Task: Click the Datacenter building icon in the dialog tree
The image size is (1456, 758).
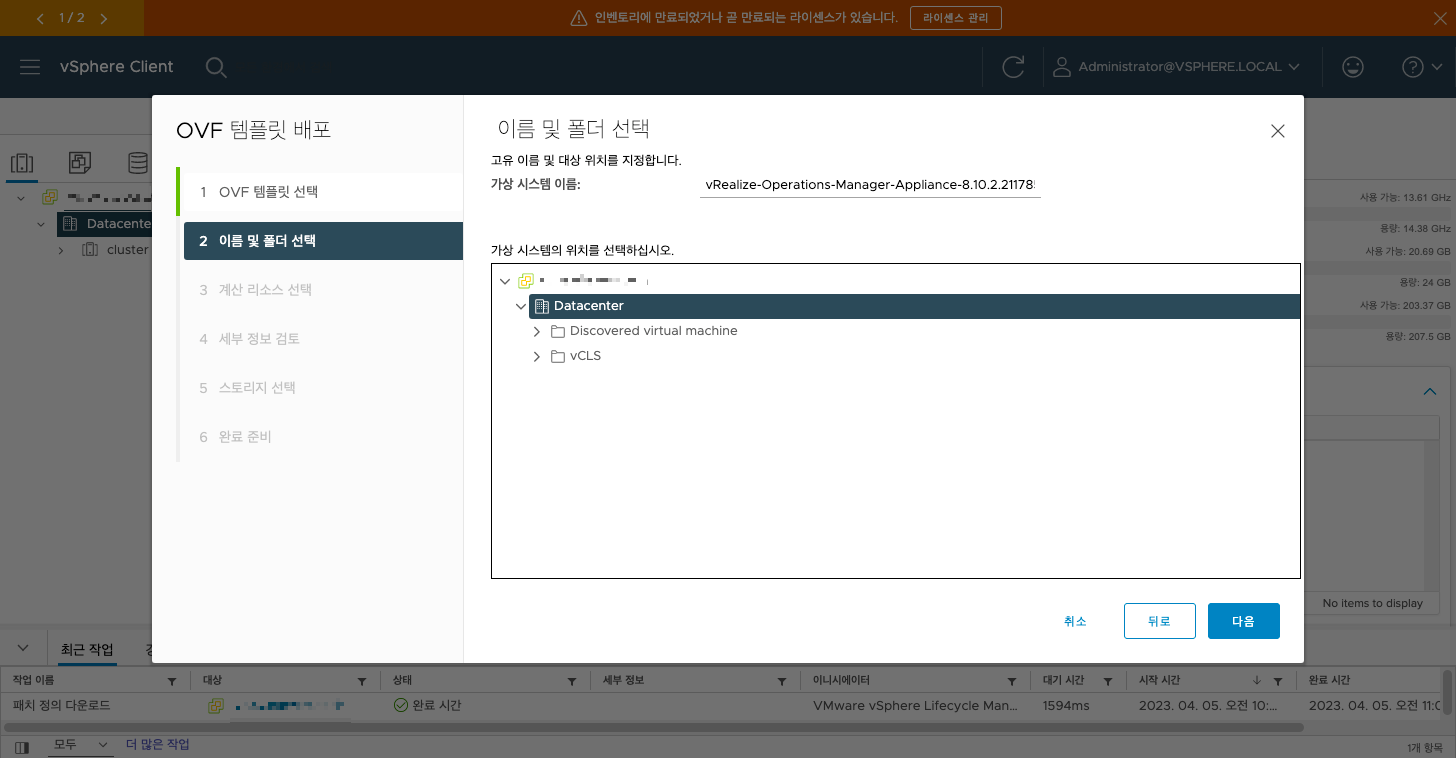Action: coord(542,306)
